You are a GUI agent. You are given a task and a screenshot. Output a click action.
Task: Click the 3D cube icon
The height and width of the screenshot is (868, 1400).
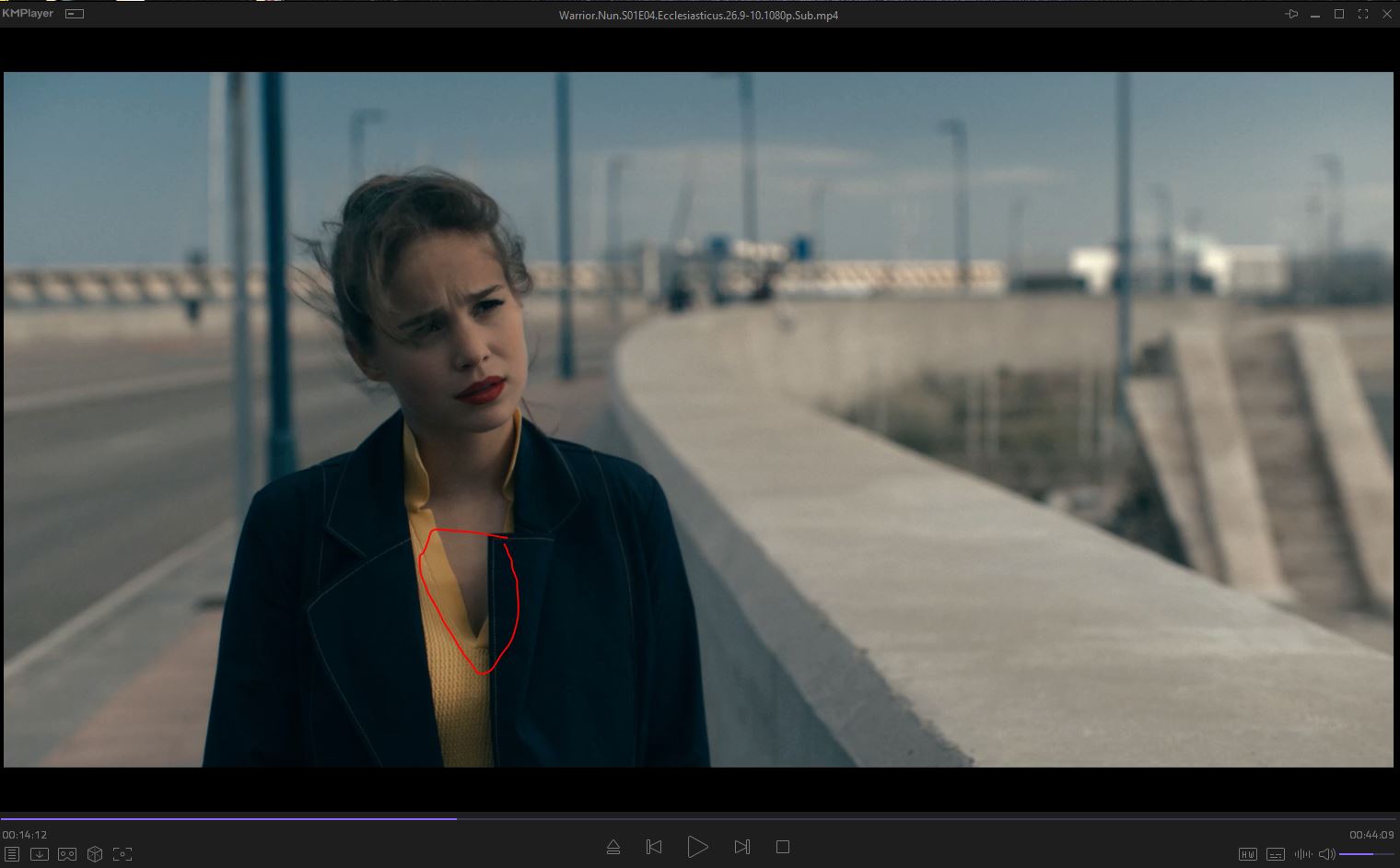94,854
